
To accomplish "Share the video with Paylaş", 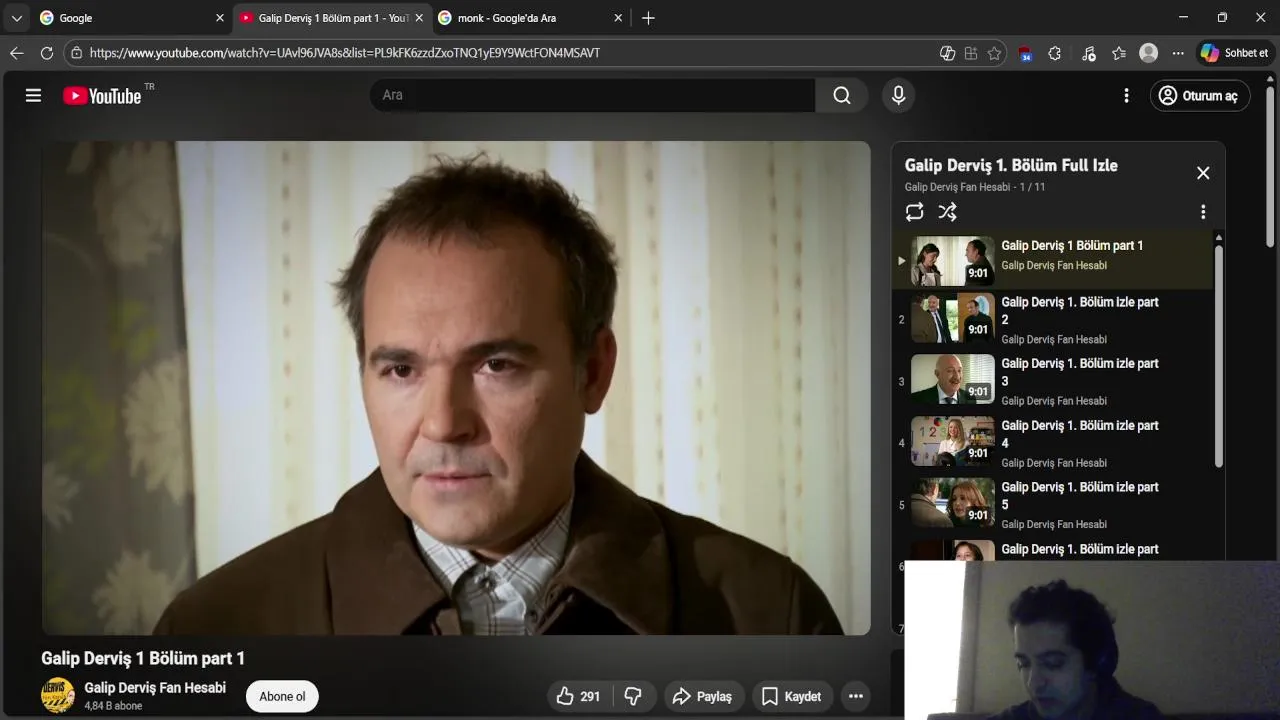I will pyautogui.click(x=702, y=696).
